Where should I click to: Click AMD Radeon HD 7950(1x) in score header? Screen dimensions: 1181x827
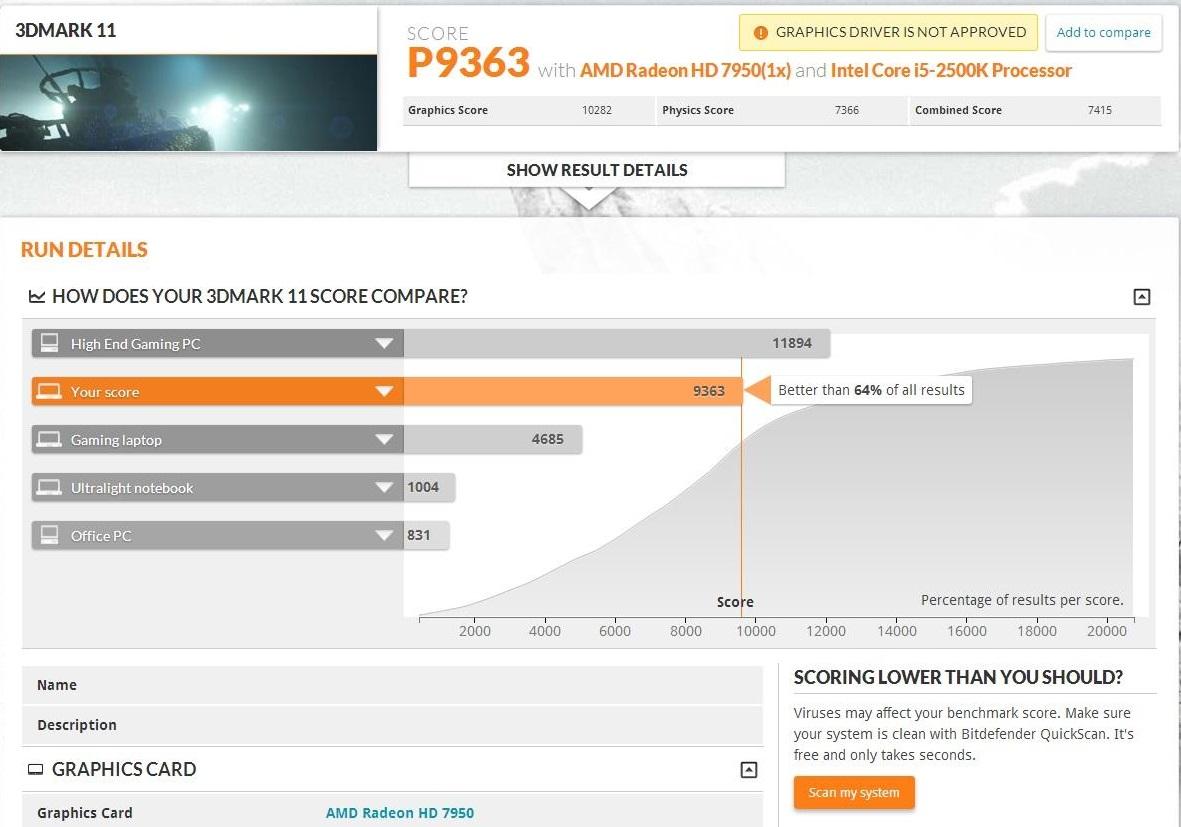685,71
